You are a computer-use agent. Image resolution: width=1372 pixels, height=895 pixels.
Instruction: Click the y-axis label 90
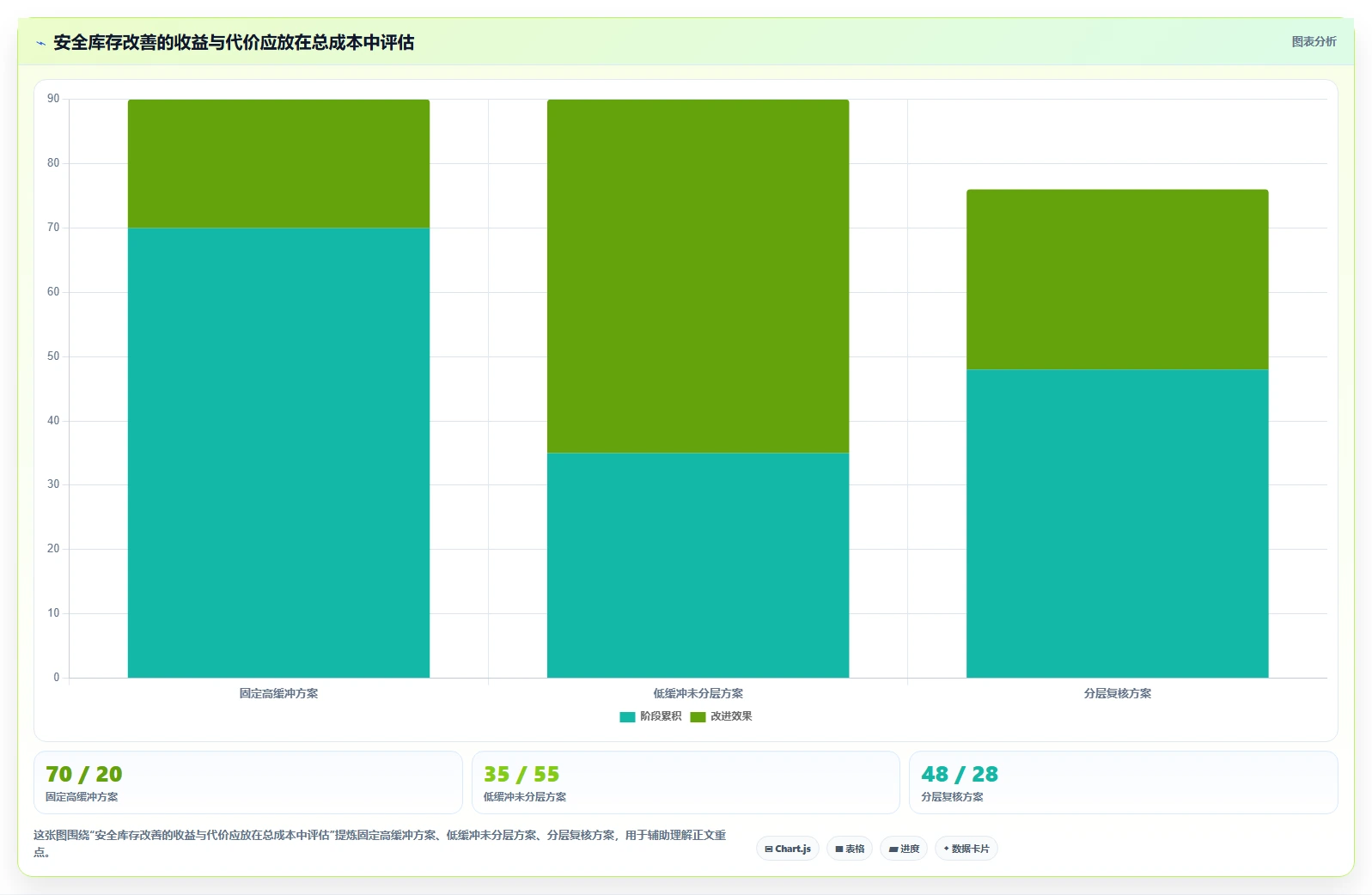click(53, 99)
